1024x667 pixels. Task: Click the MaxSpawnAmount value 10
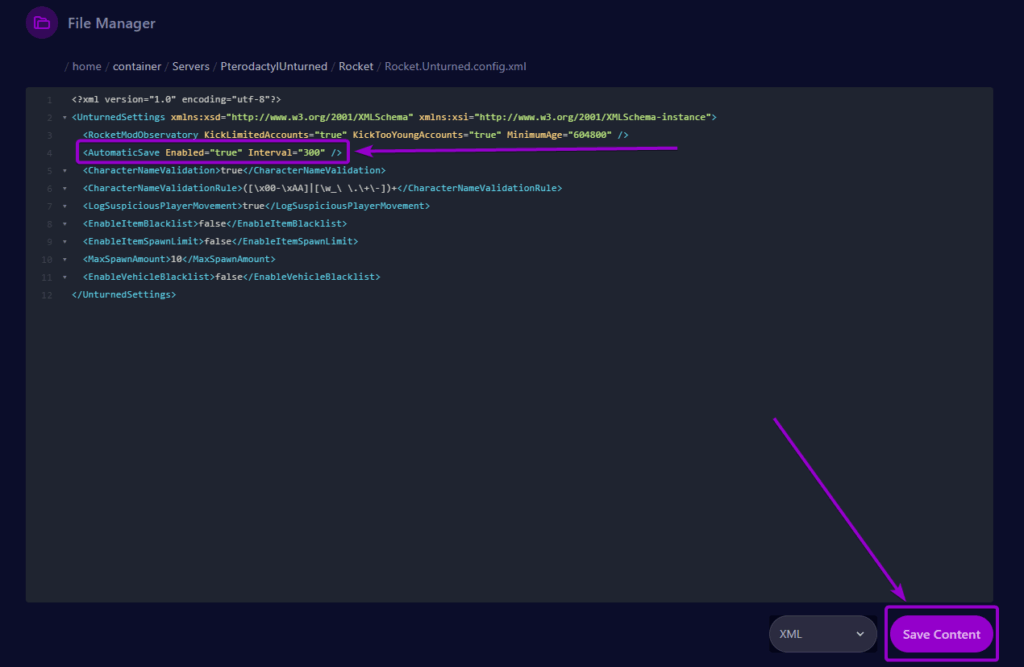coord(176,259)
